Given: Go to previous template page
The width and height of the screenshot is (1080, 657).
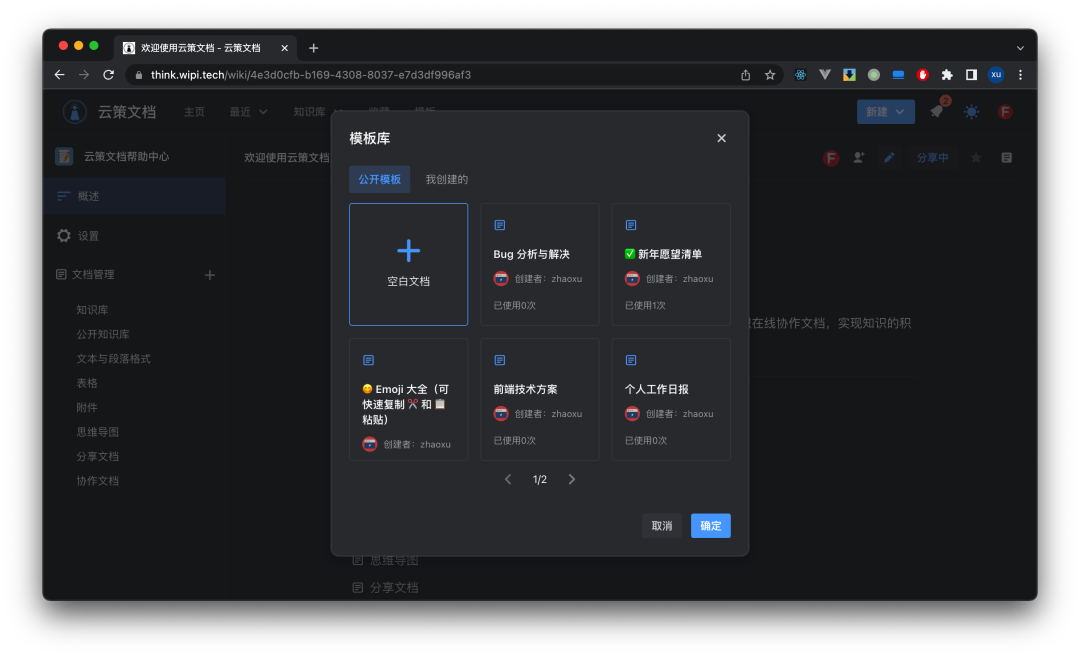Looking at the screenshot, I should pos(508,479).
